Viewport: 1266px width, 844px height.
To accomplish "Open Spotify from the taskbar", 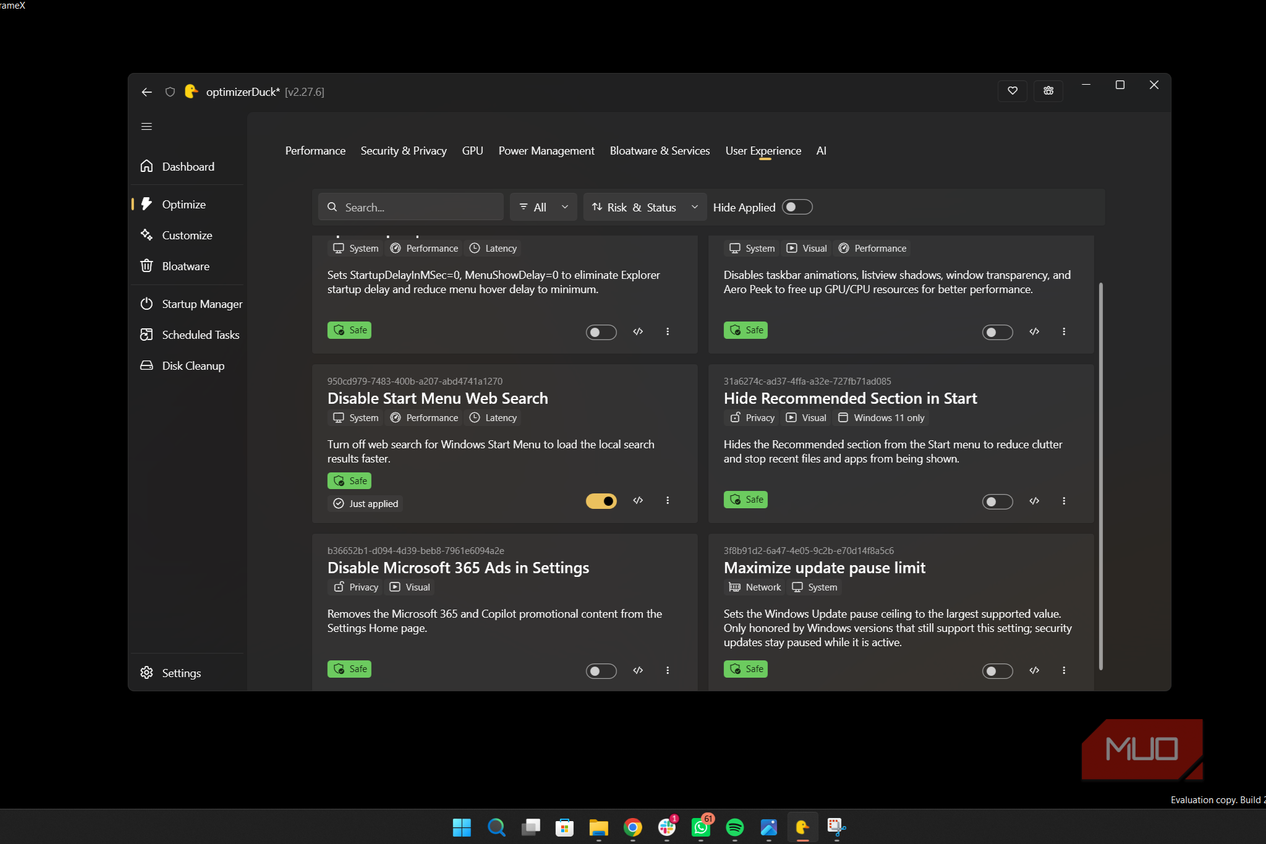I will pos(735,827).
